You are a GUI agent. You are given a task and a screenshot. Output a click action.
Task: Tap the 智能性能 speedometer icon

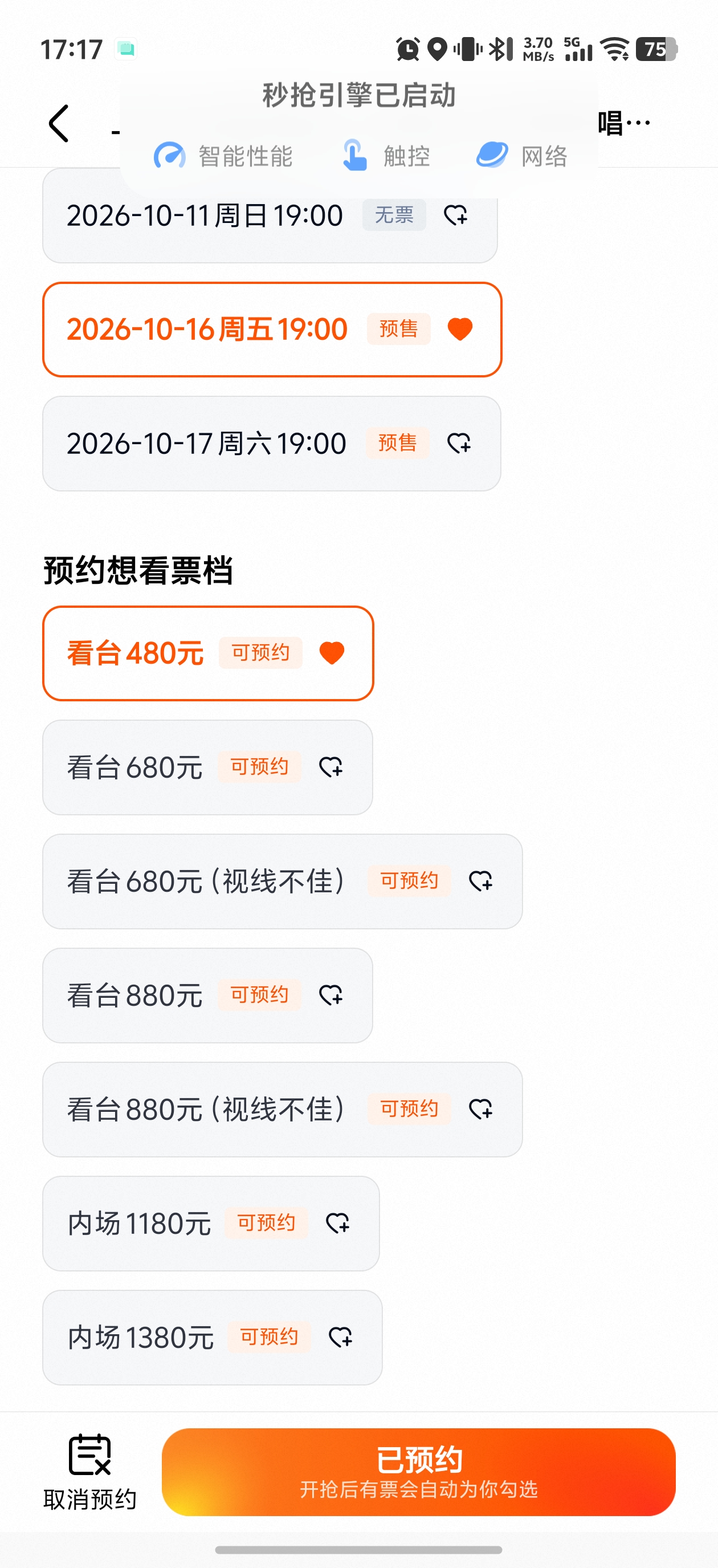click(169, 156)
